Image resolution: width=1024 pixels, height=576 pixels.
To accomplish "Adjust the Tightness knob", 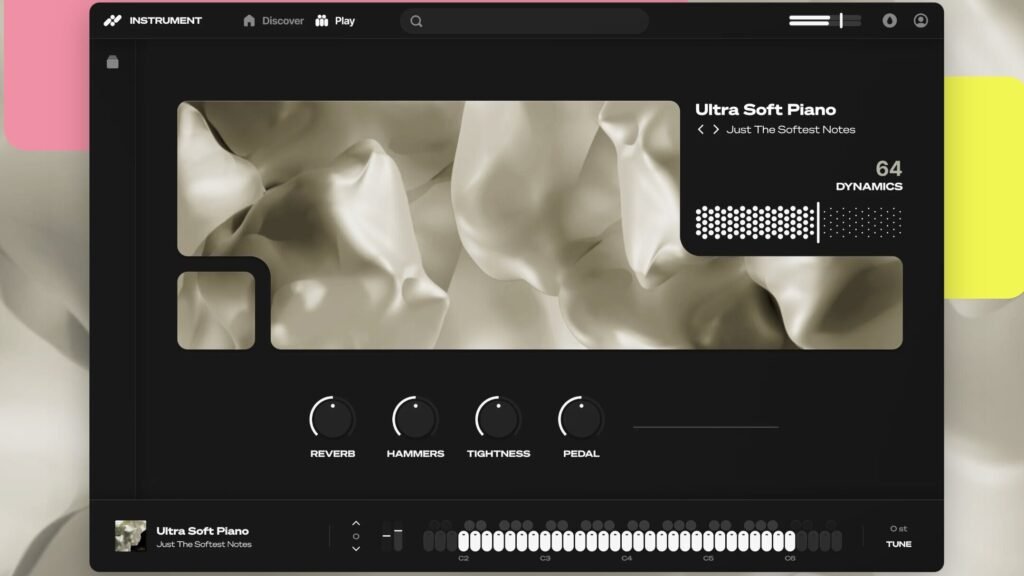I will click(x=498, y=418).
